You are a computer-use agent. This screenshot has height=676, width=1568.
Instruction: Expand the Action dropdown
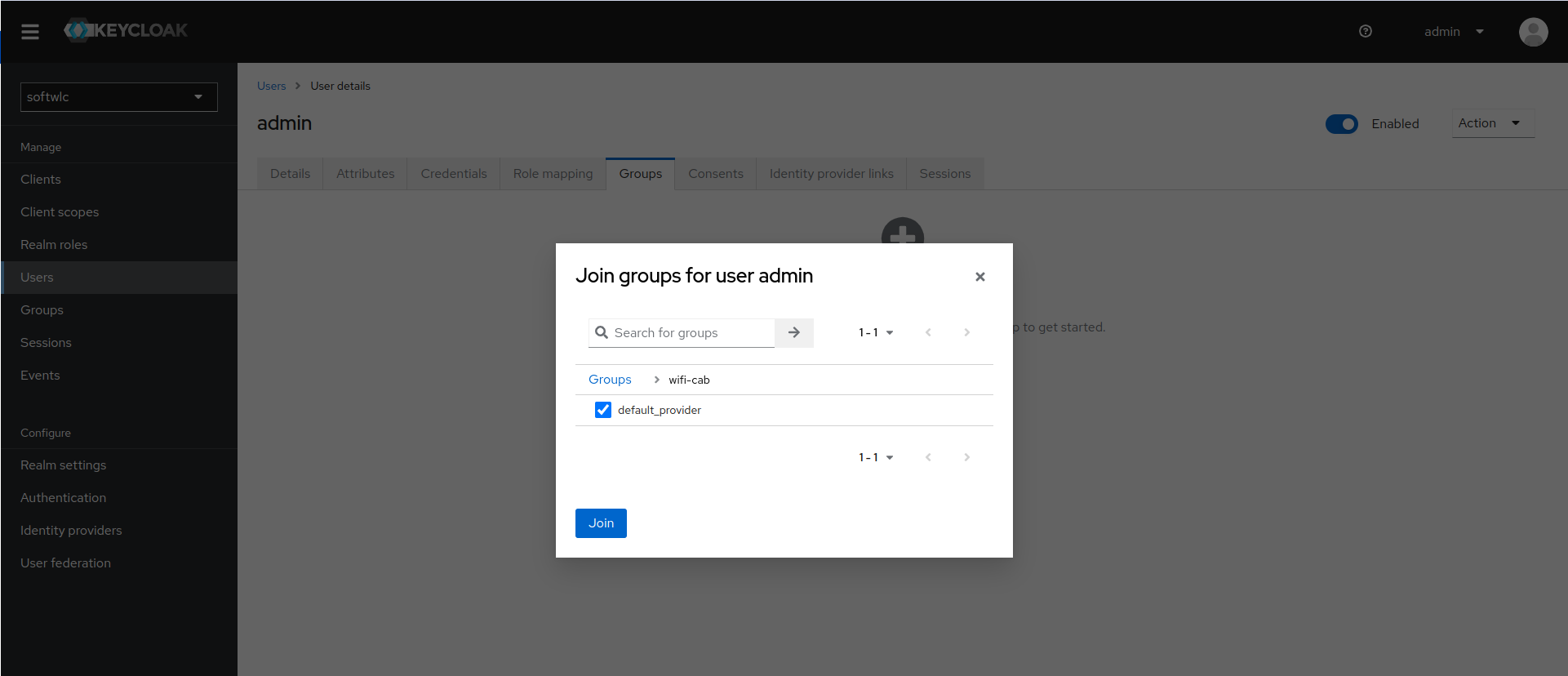1491,123
